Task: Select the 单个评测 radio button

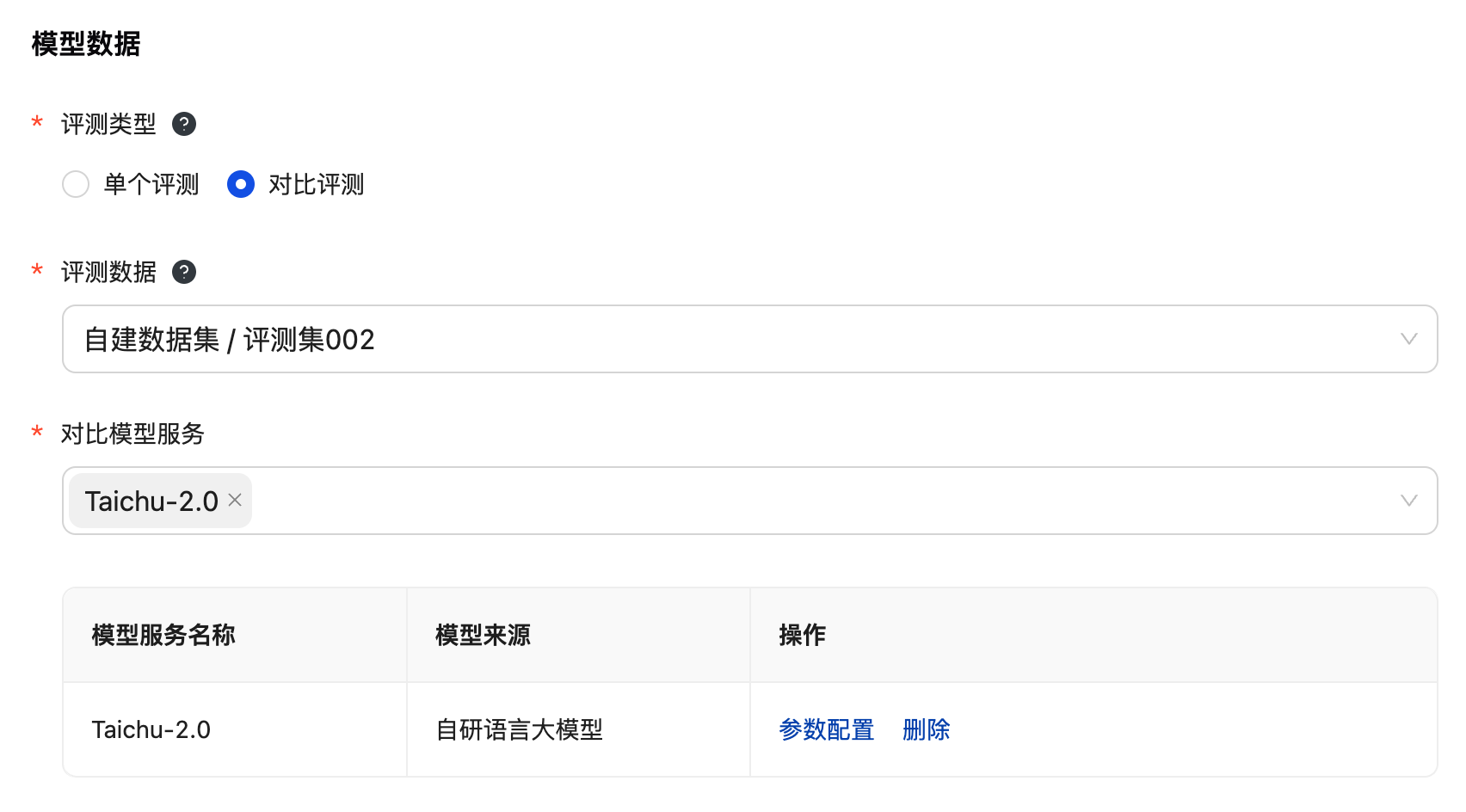Action: tap(76, 184)
